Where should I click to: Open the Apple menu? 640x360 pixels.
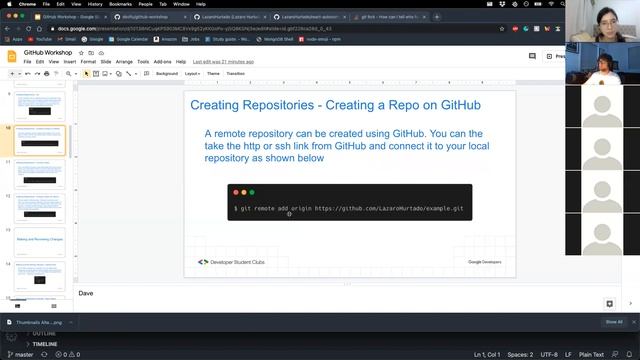pyautogui.click(x=9, y=4)
